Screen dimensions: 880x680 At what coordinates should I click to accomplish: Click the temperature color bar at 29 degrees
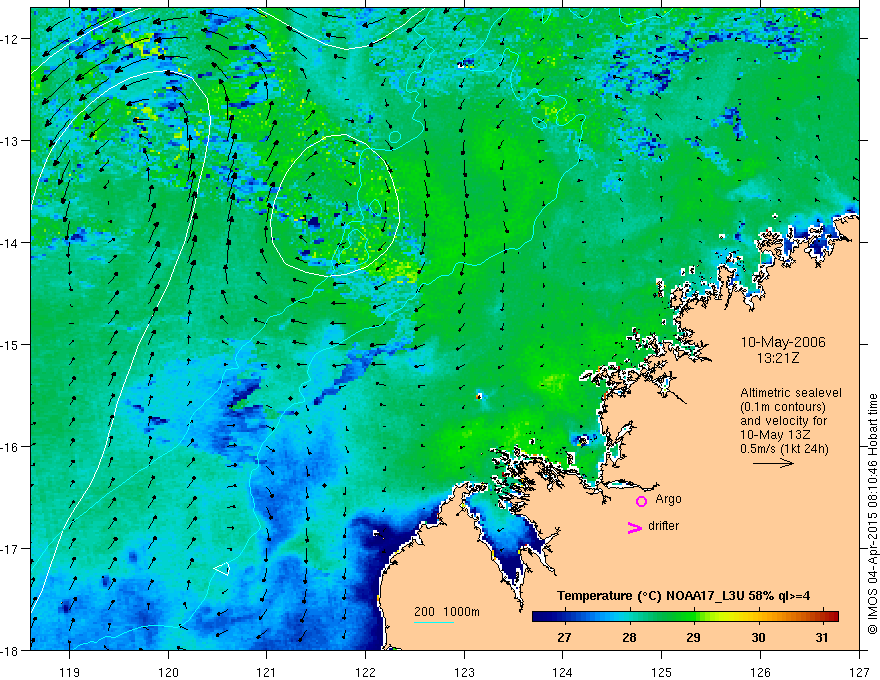pos(694,617)
